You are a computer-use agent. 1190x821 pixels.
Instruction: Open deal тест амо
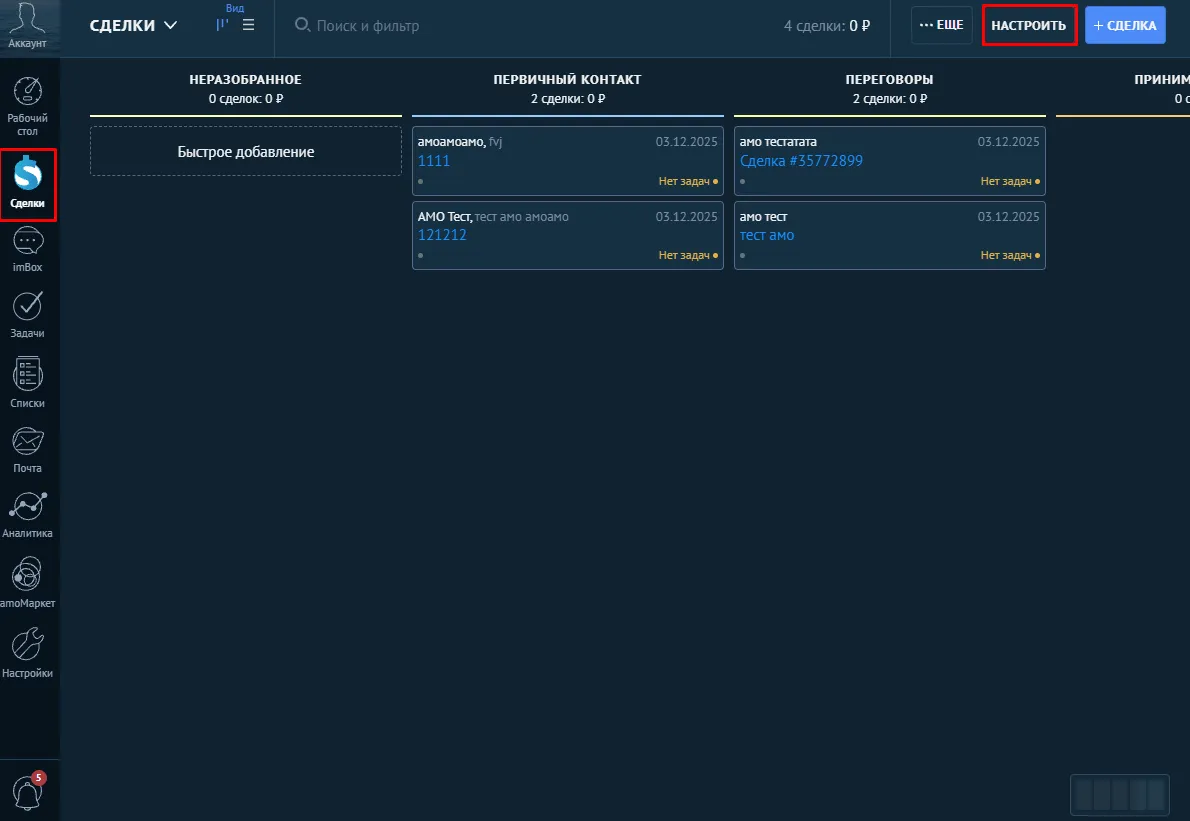tap(767, 235)
